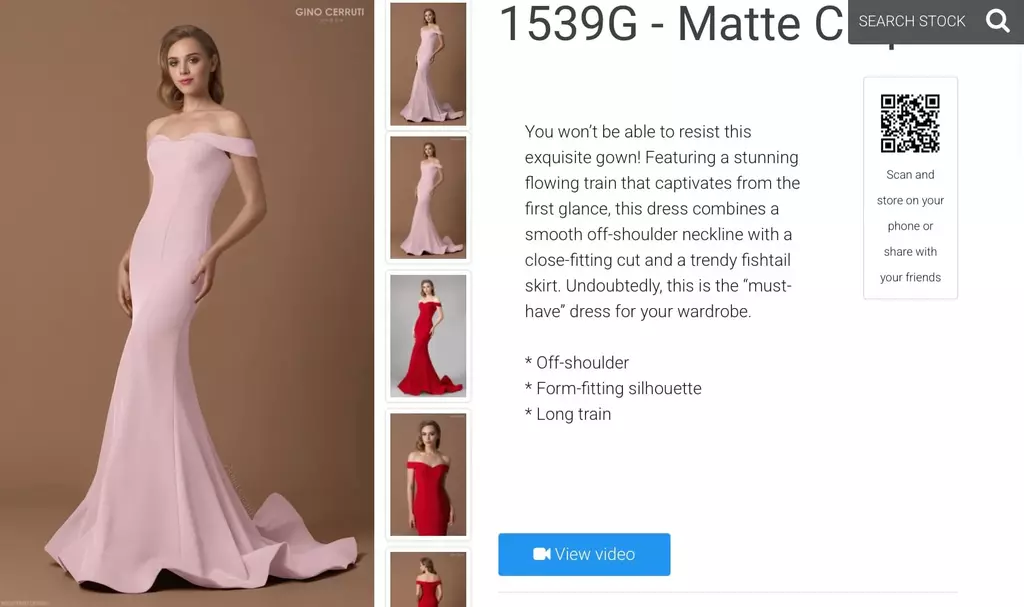Image resolution: width=1024 pixels, height=607 pixels.
Task: Click the camera icon on View video
Action: [x=541, y=554]
